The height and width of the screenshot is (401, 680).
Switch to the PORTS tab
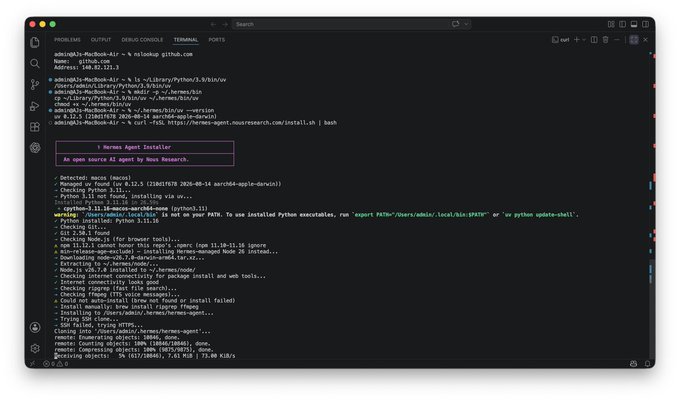216,40
